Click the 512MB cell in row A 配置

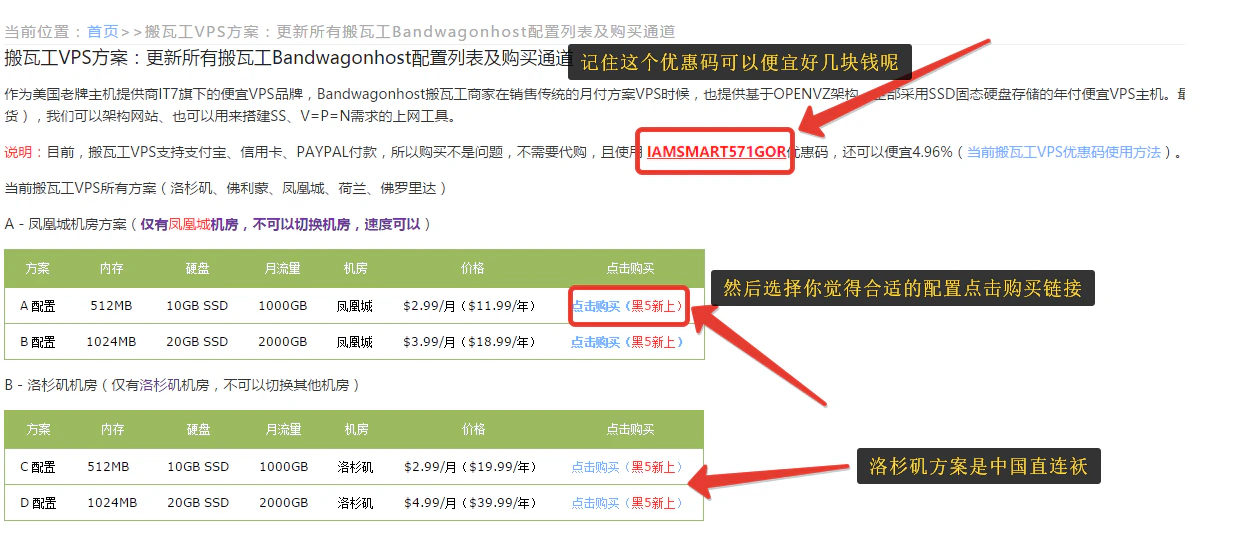point(111,306)
